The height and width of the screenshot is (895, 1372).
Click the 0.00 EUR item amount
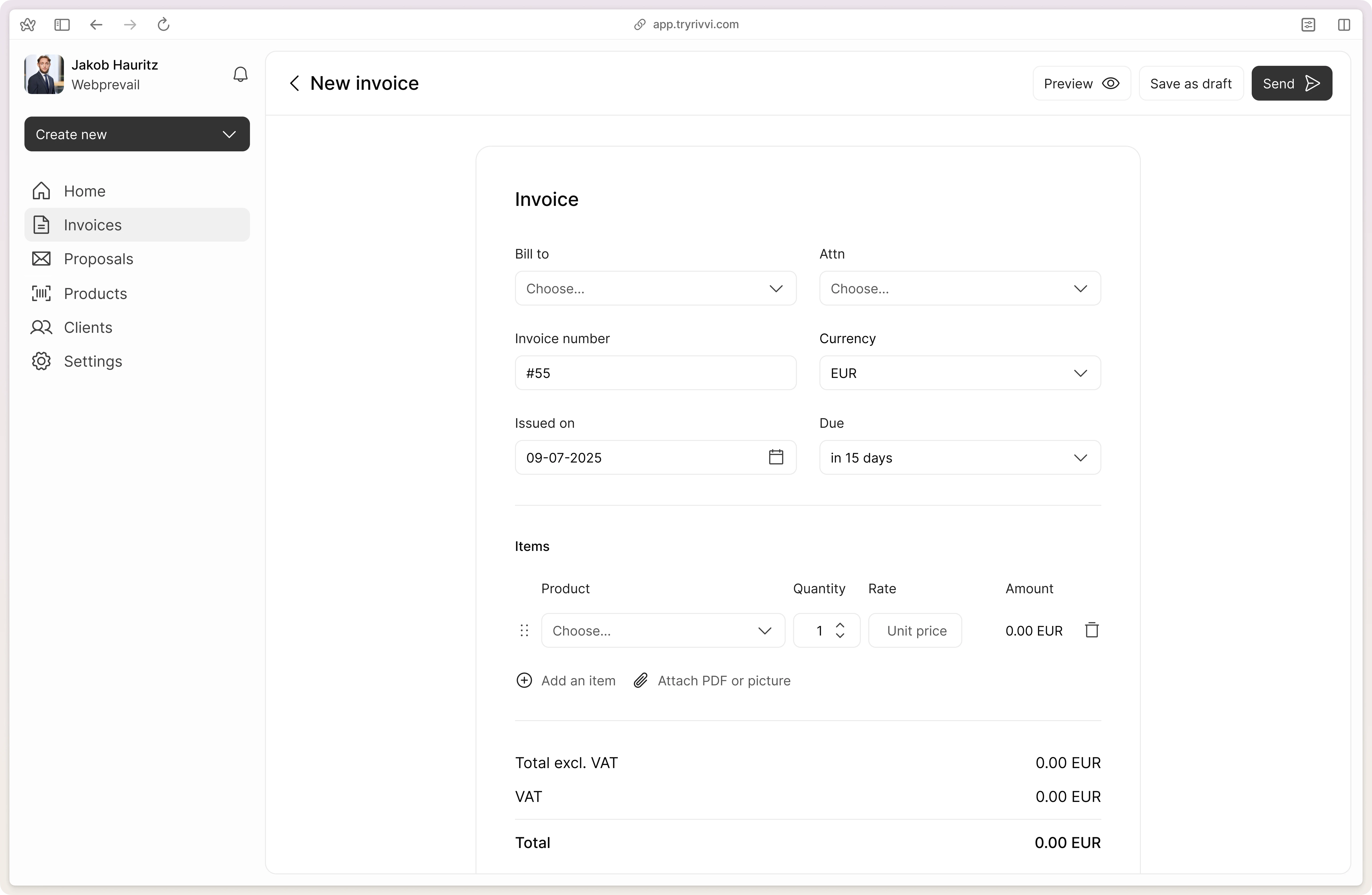pyautogui.click(x=1034, y=630)
